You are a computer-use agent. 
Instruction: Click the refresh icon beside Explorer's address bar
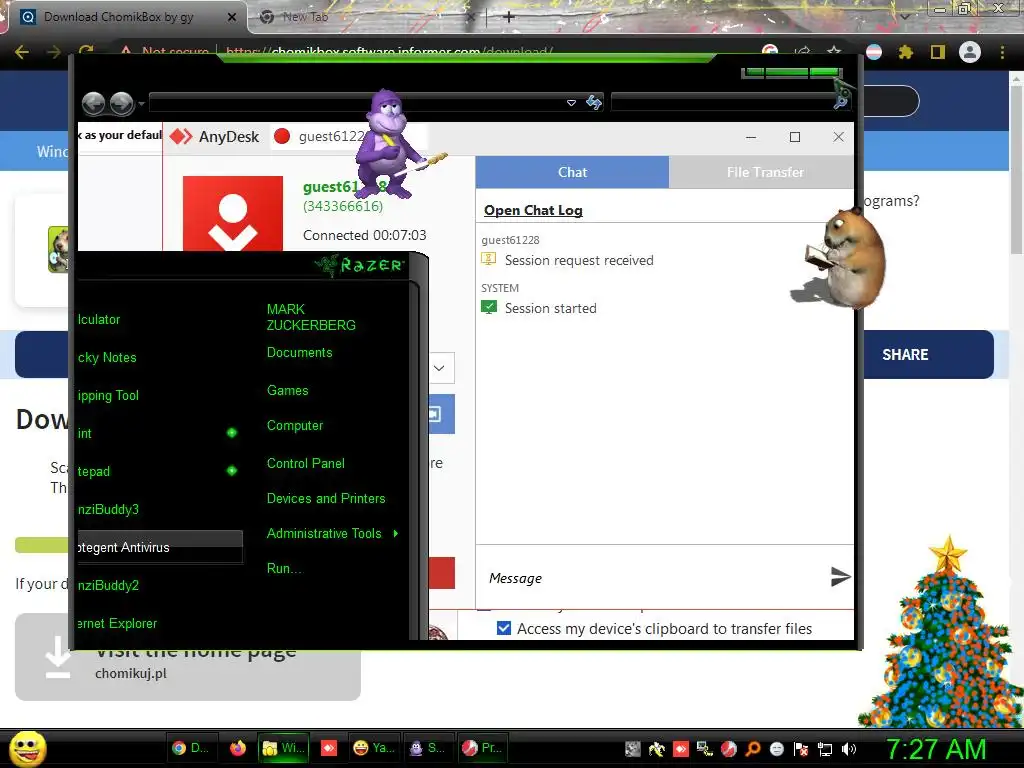(x=594, y=103)
